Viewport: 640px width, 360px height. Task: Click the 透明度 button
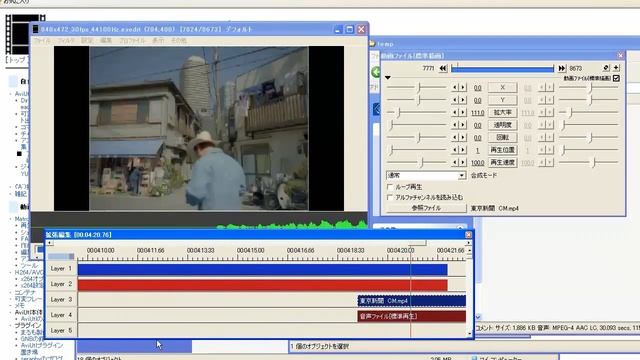coord(502,125)
